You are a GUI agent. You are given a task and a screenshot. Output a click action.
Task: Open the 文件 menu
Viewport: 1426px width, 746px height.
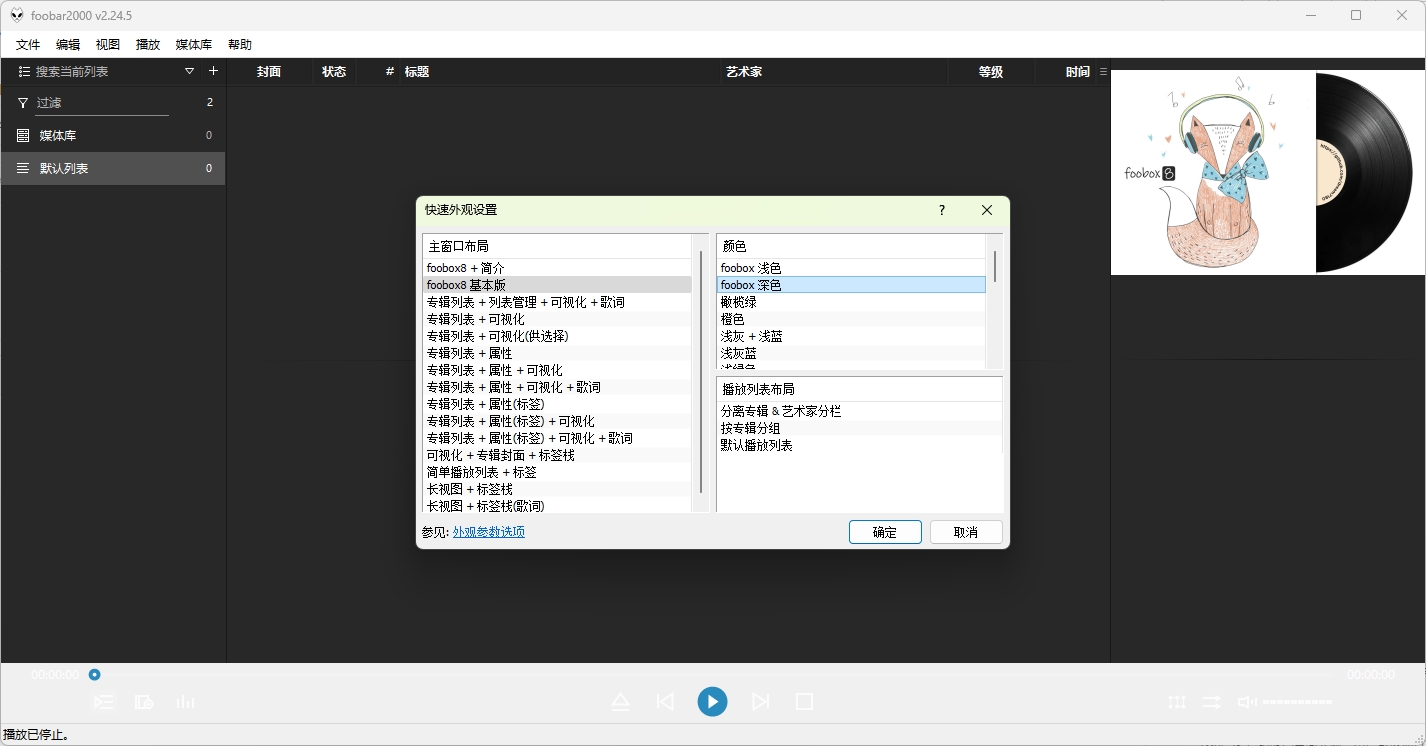(x=28, y=45)
